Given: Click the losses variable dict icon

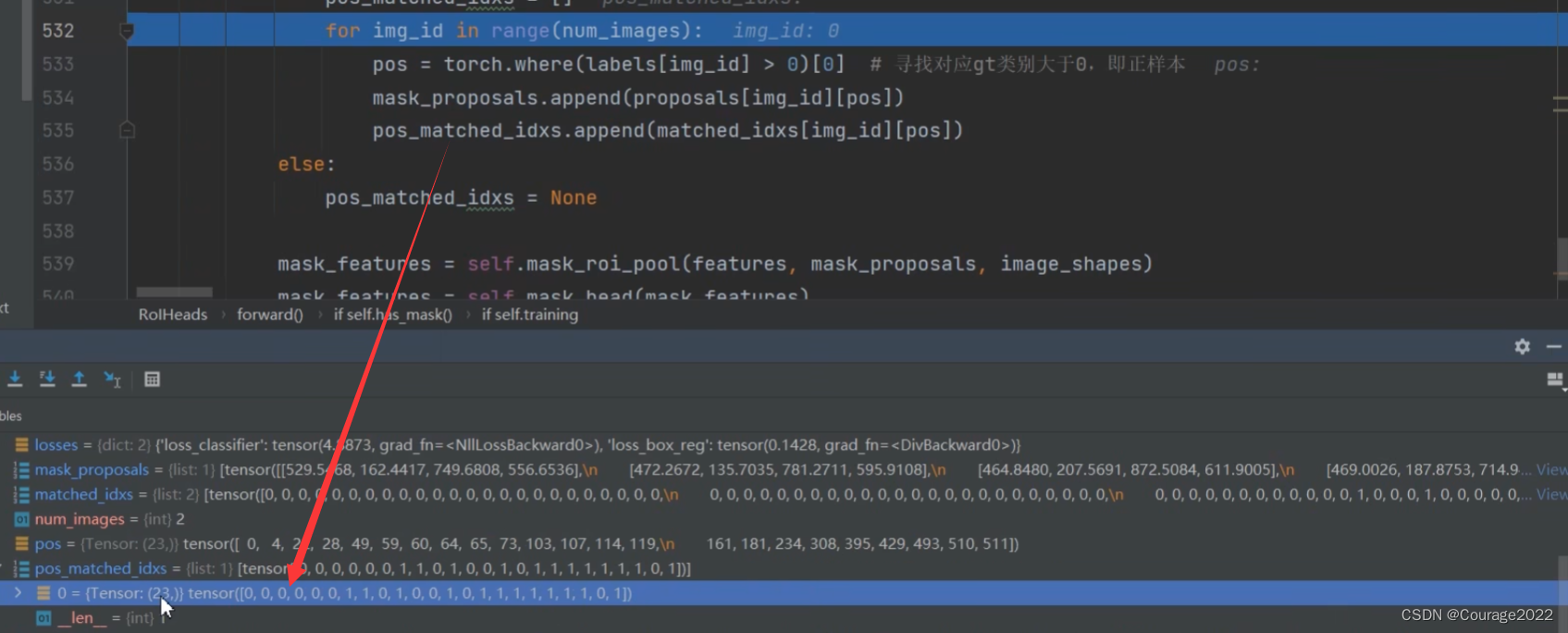Looking at the screenshot, I should coord(21,445).
